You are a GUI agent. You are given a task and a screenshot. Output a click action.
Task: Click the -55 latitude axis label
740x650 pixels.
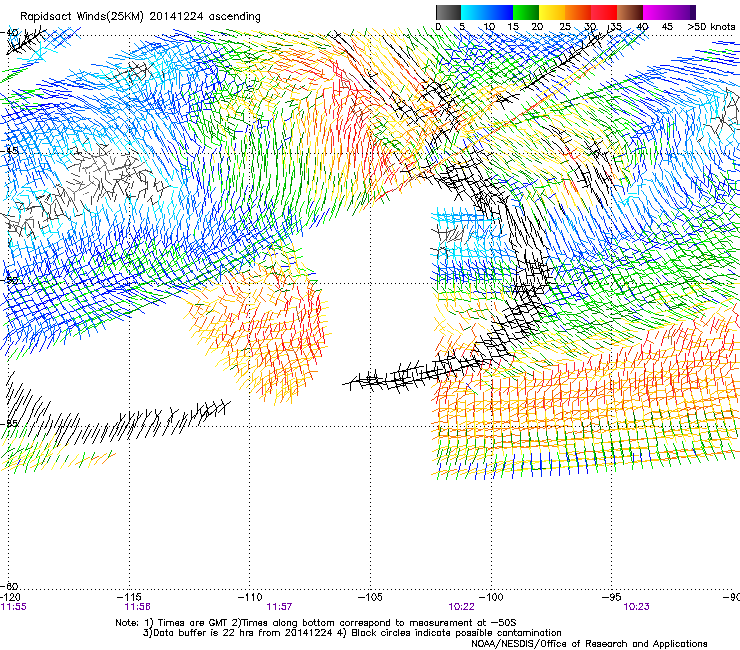click(9, 423)
